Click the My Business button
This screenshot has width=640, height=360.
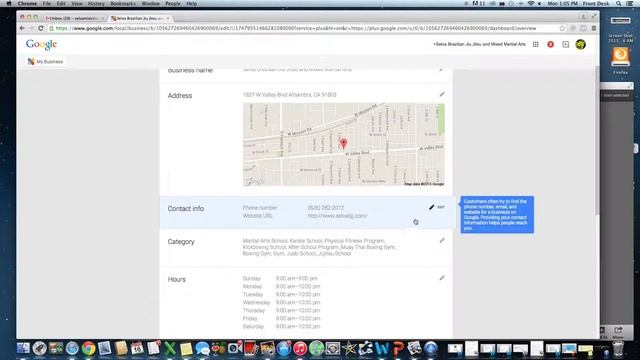(x=45, y=62)
